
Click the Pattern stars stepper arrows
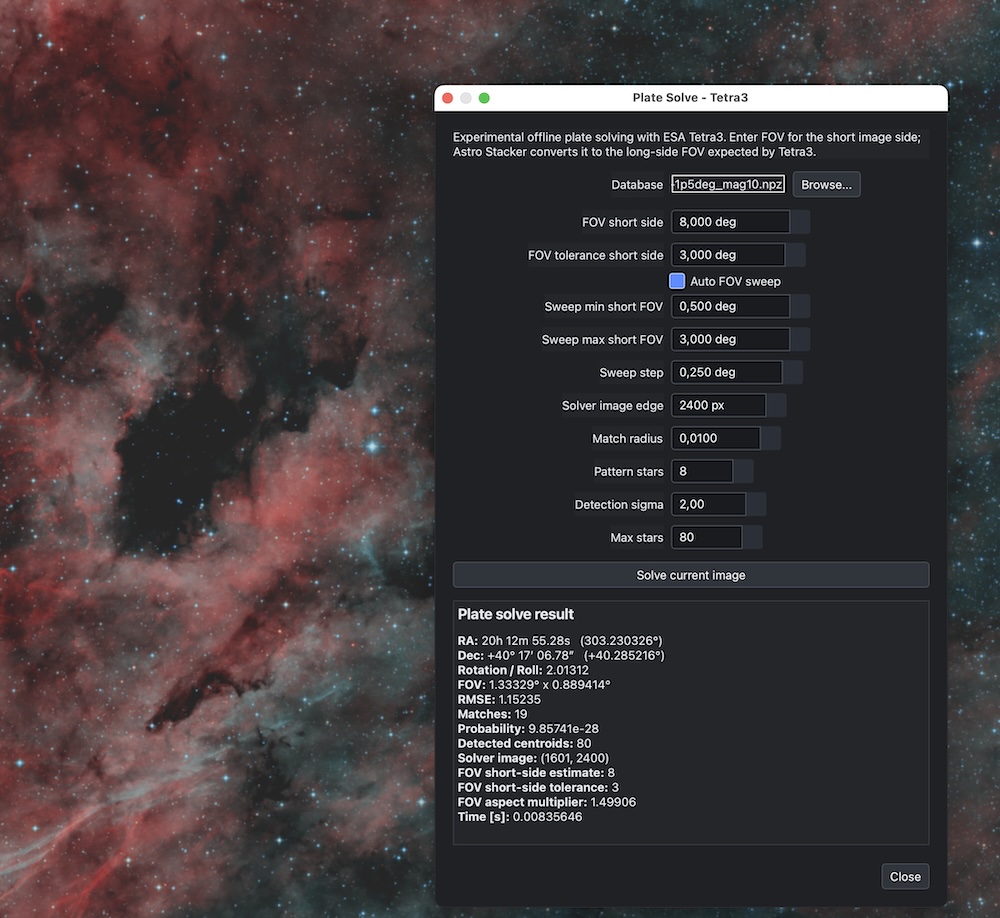743,471
